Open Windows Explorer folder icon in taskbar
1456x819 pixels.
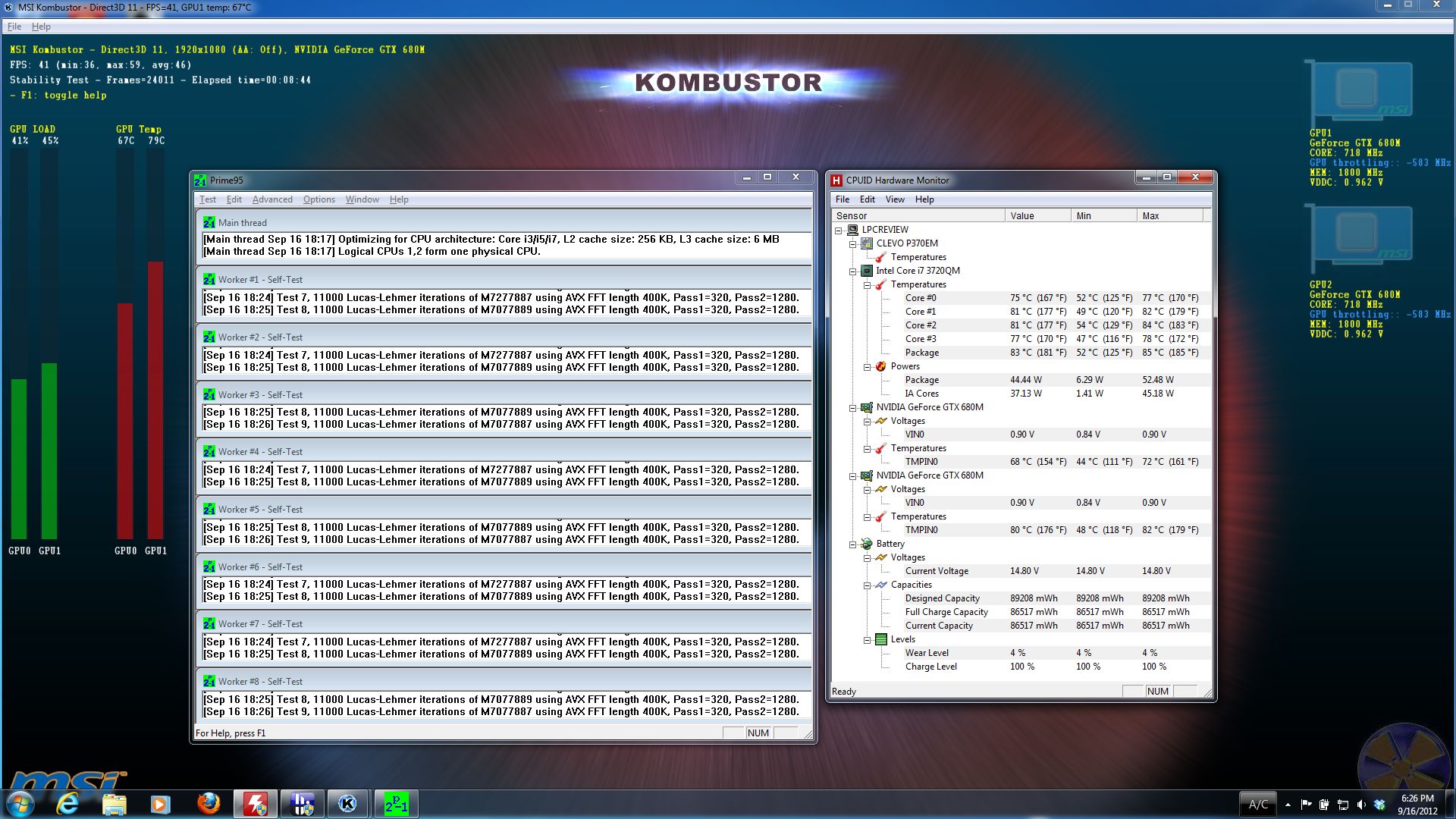coord(114,804)
